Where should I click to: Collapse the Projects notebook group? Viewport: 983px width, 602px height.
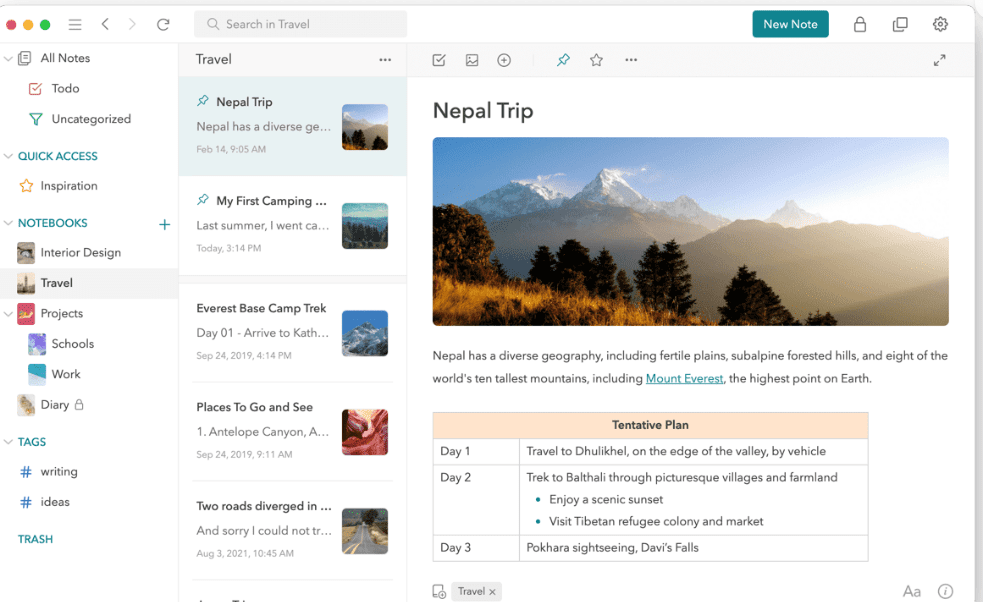[x=9, y=314]
